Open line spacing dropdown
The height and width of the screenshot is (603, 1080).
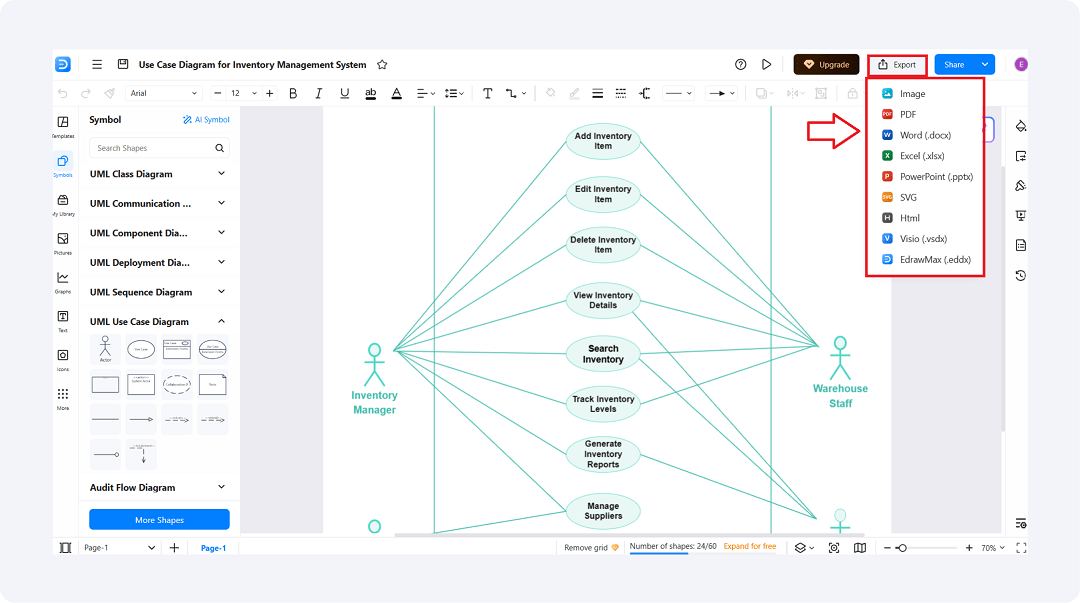click(454, 93)
